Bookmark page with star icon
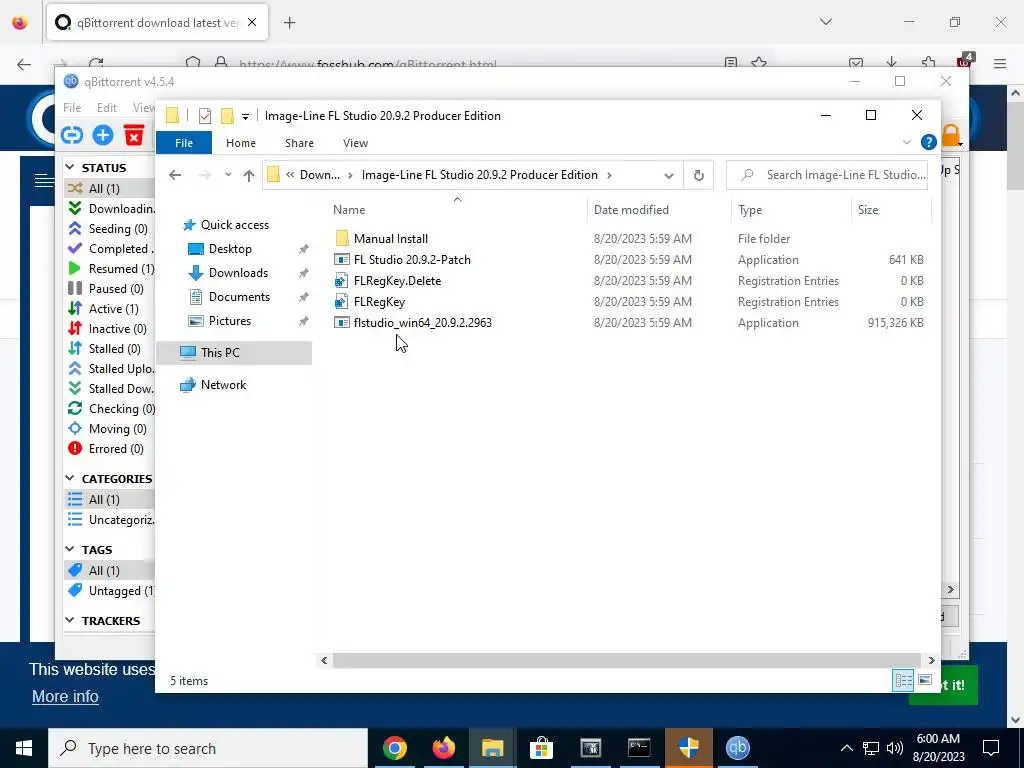 point(759,63)
